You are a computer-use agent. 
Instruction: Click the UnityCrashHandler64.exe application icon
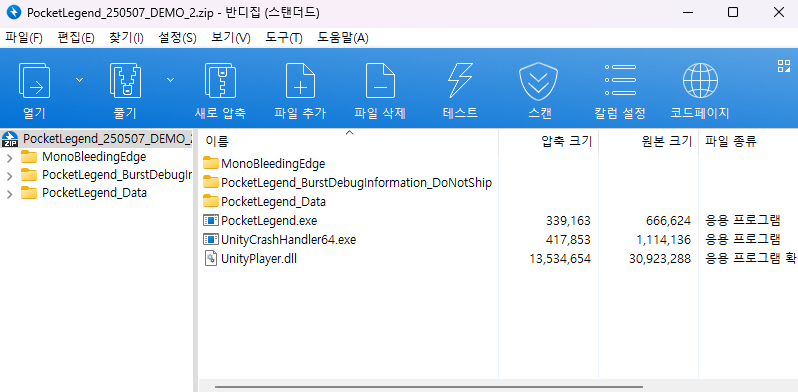(x=211, y=239)
